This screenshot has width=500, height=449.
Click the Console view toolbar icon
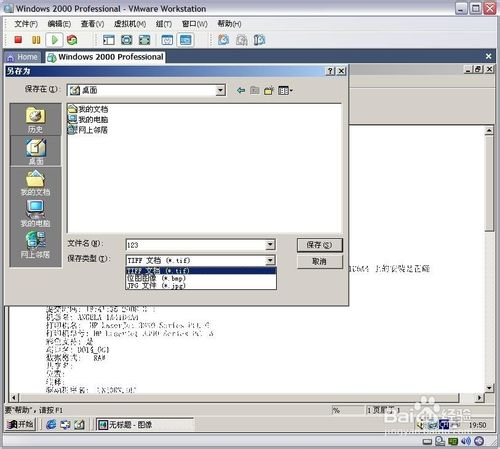click(x=185, y=40)
